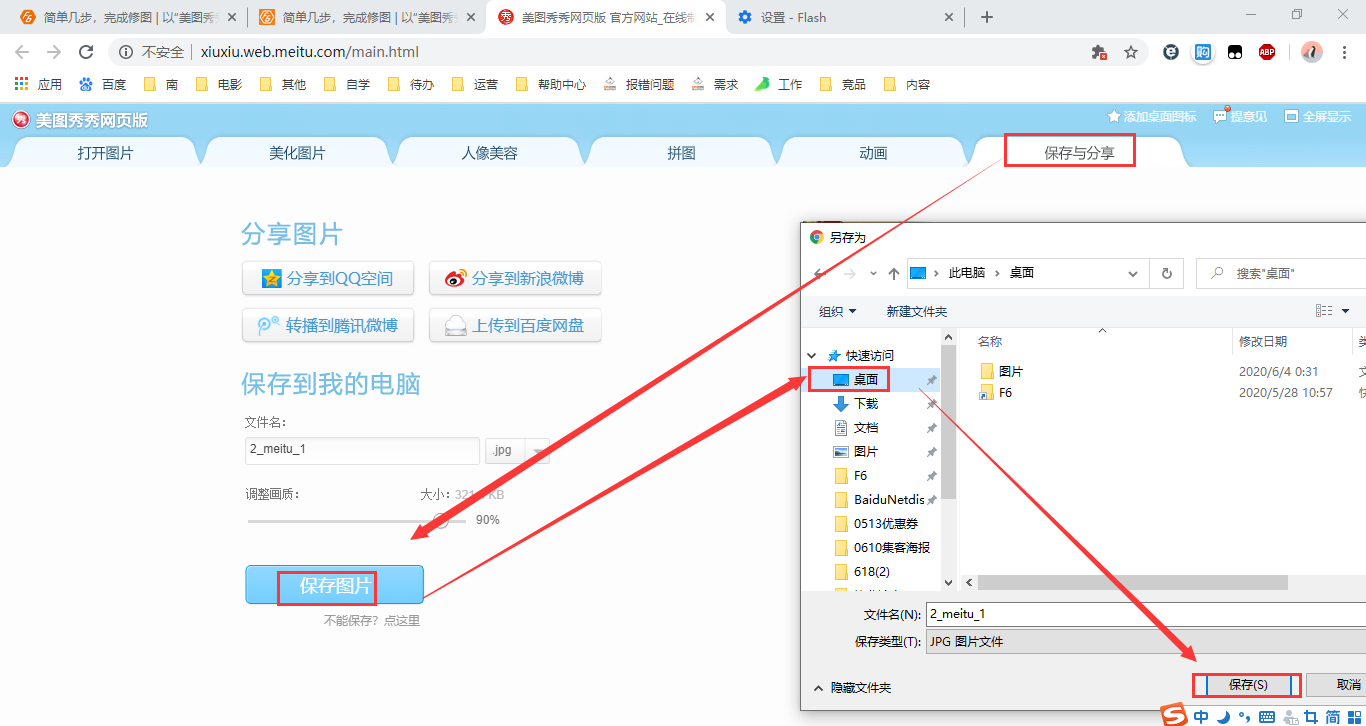Open the 不能保存？点这里 link
This screenshot has height=726, width=1366.
pyautogui.click(x=372, y=621)
